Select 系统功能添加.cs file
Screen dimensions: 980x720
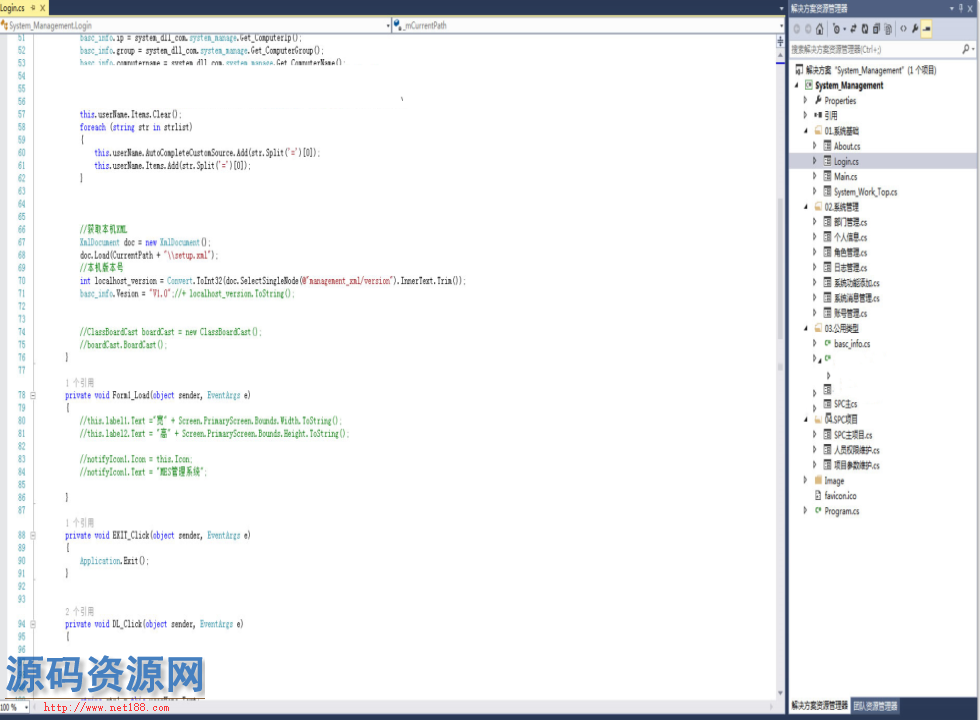point(857,282)
